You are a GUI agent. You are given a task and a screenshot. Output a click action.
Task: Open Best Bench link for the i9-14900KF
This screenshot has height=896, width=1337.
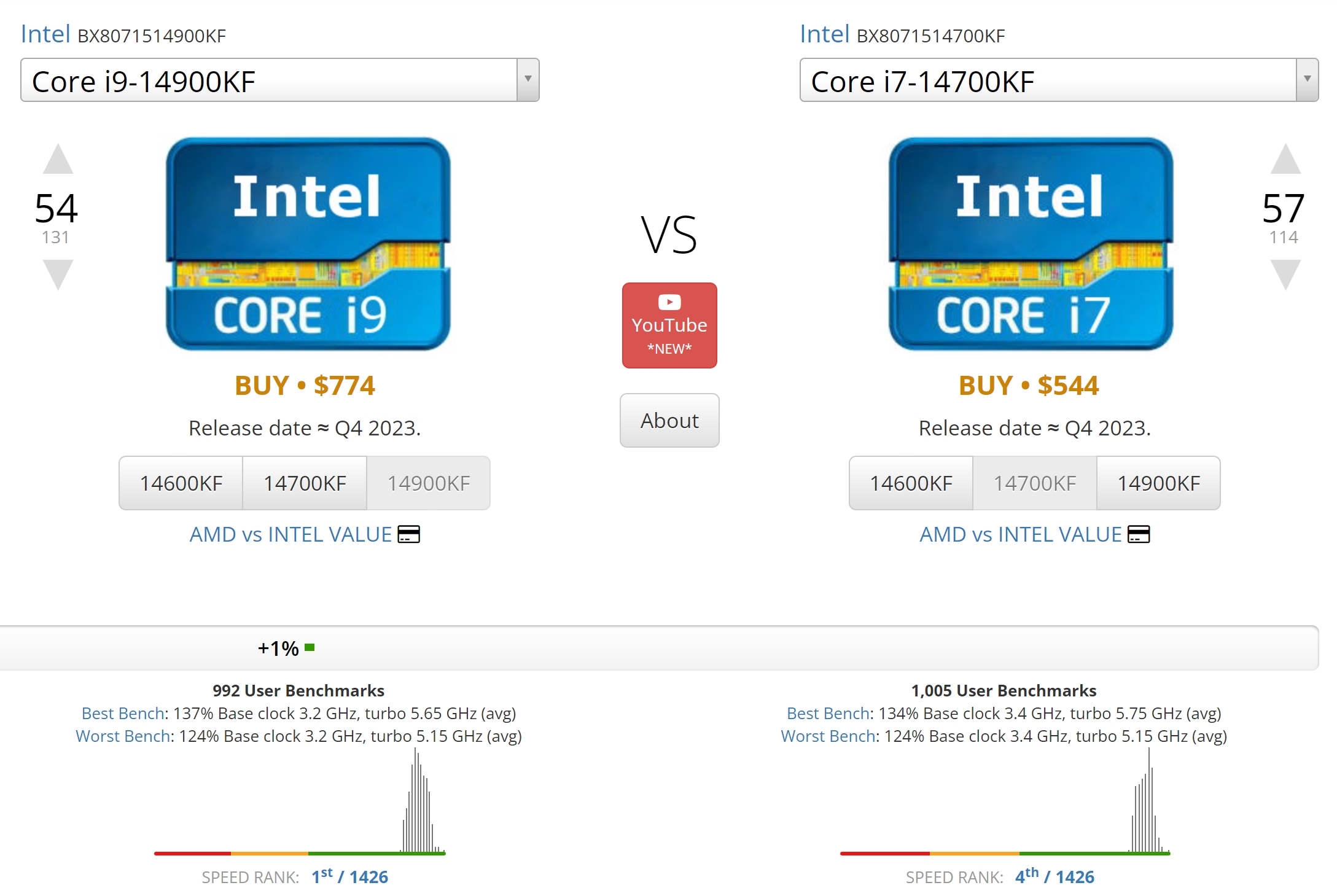[123, 714]
